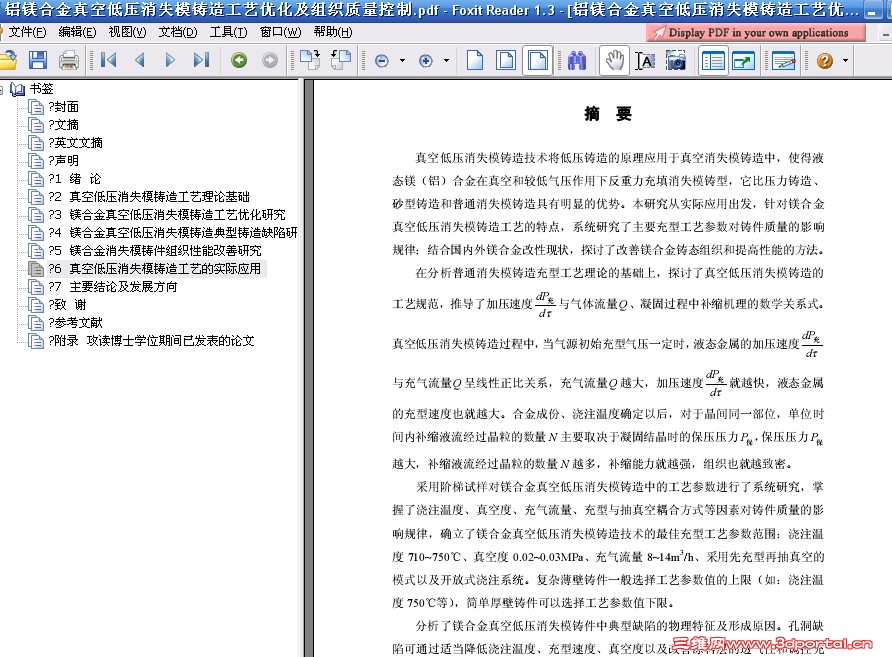
Task: Open ?附录 攻读博士学位期间已发表的论文 bookmark
Action: pos(151,341)
